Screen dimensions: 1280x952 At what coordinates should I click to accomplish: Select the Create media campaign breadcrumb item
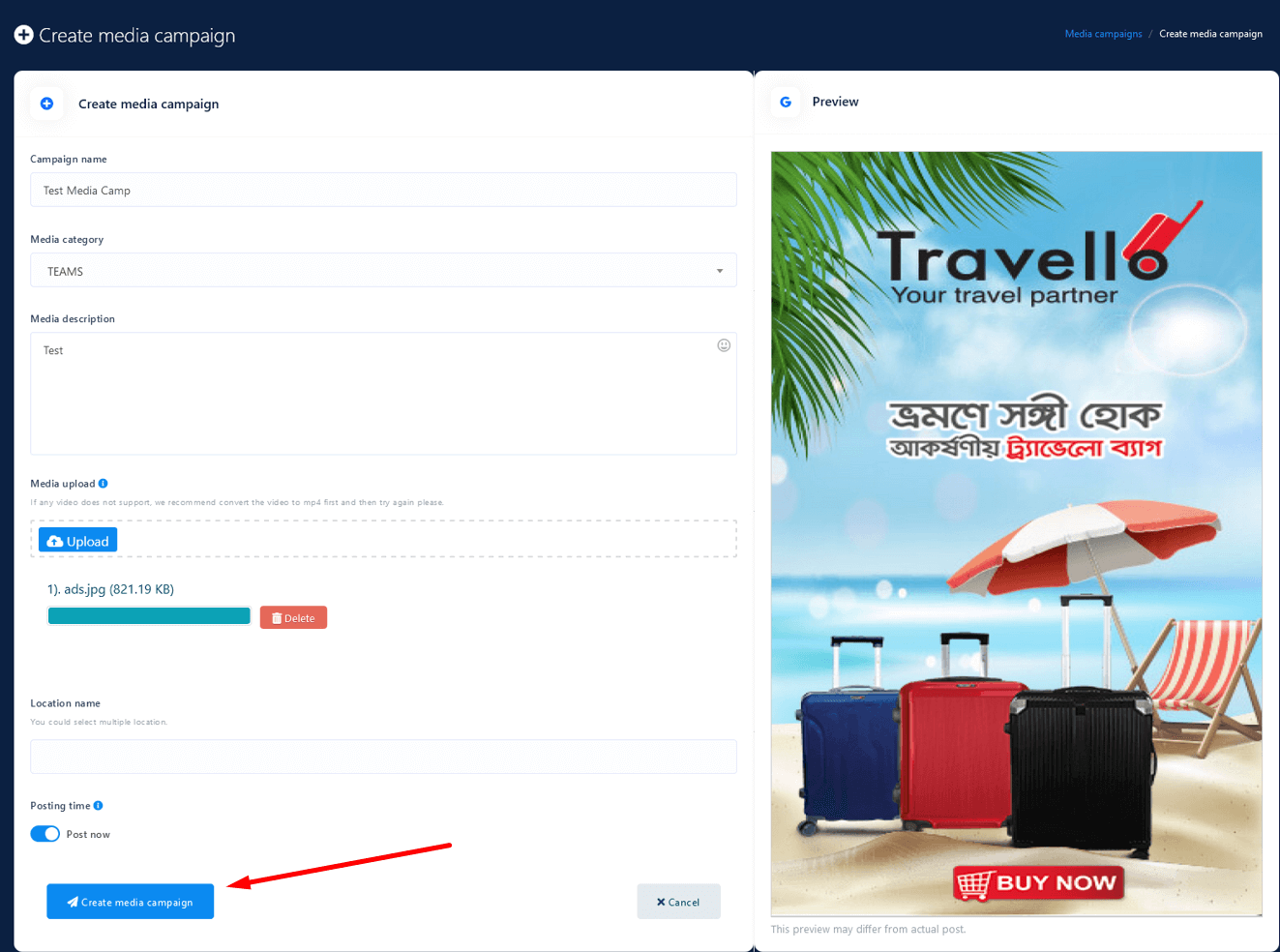pos(1210,34)
